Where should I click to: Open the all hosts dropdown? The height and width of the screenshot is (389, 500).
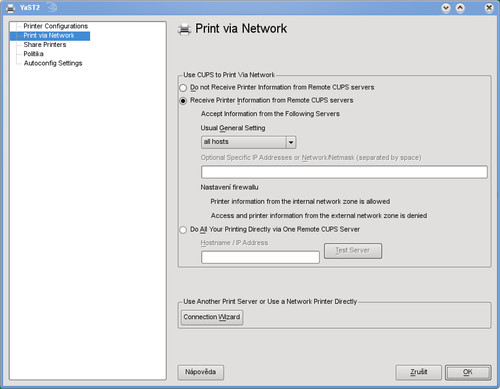tap(248, 142)
